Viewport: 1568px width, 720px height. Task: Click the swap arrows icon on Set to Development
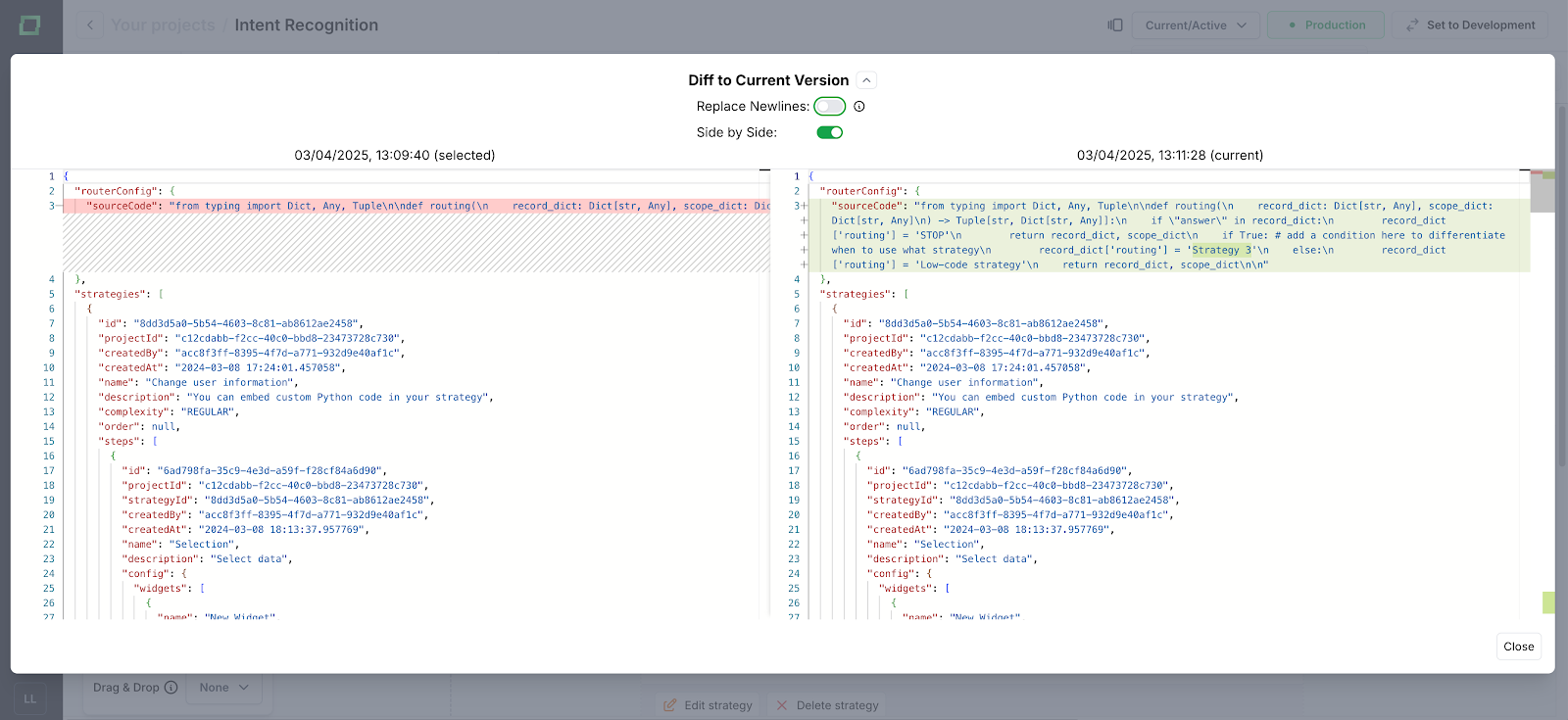(1412, 25)
